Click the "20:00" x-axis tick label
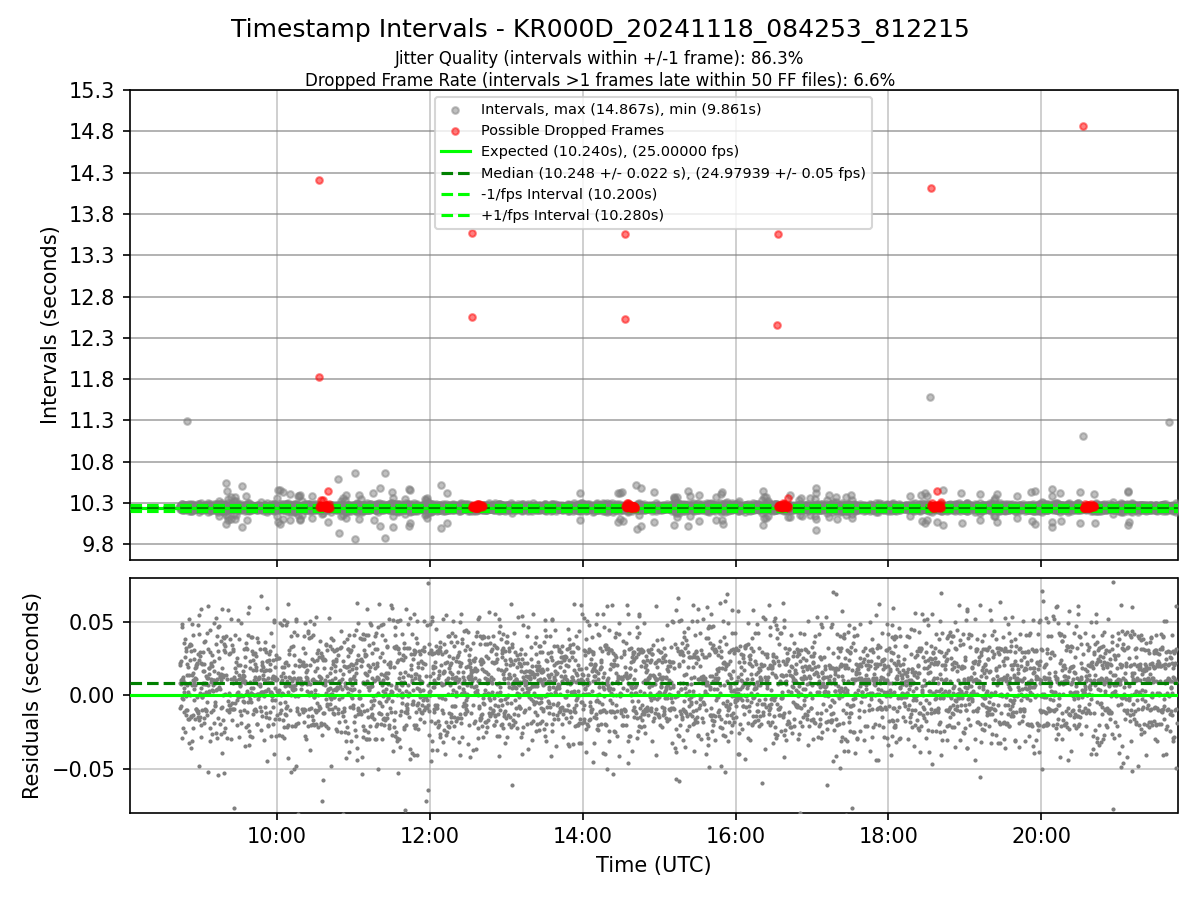The image size is (1200, 900). tap(1042, 835)
